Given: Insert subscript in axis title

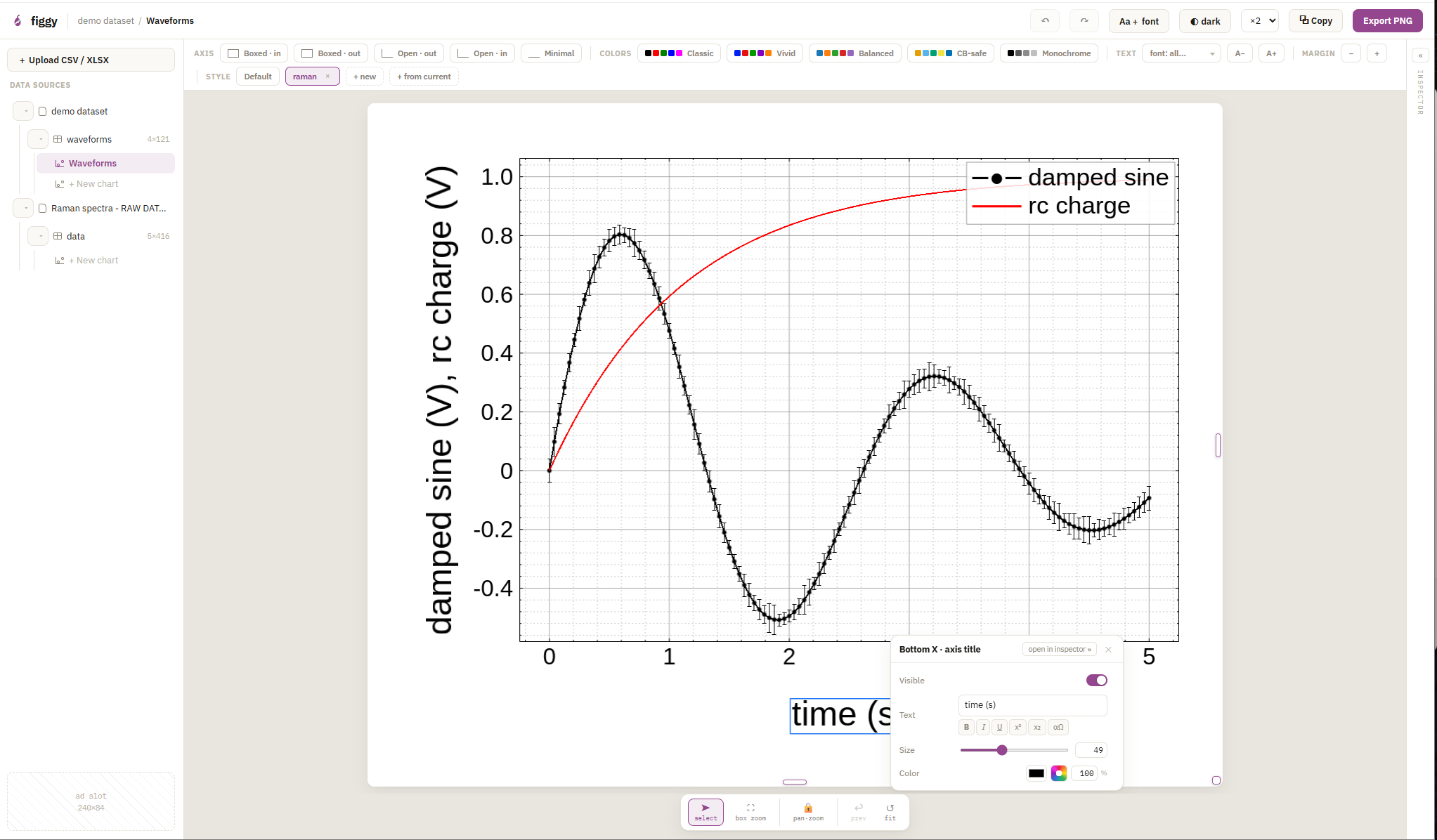Looking at the screenshot, I should point(1037,727).
